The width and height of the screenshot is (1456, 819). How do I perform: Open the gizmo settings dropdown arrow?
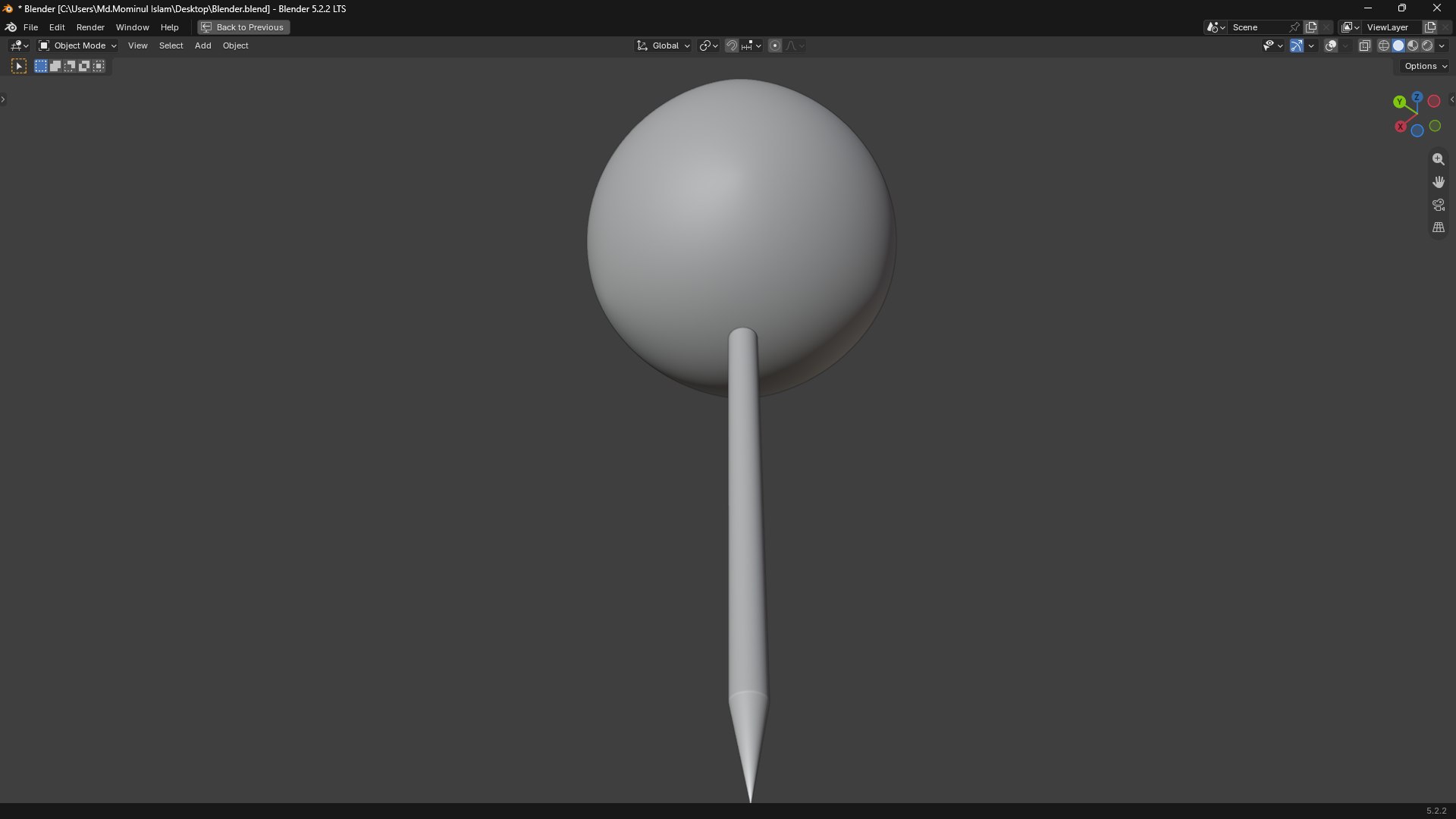[1311, 45]
